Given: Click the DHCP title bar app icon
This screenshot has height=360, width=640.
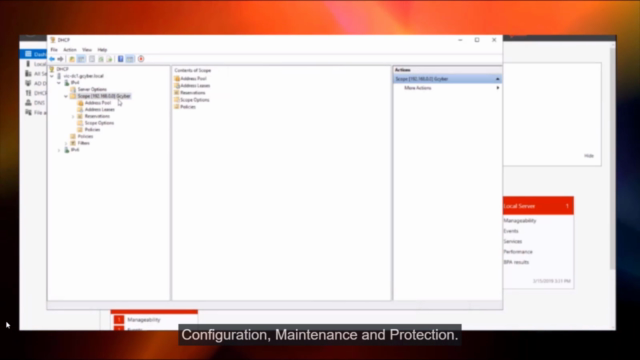Looking at the screenshot, I should [53, 40].
